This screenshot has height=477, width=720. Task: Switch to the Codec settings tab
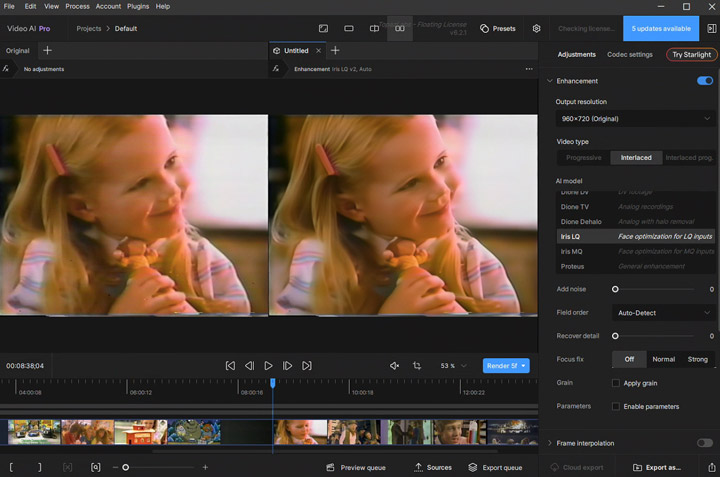(x=630, y=54)
